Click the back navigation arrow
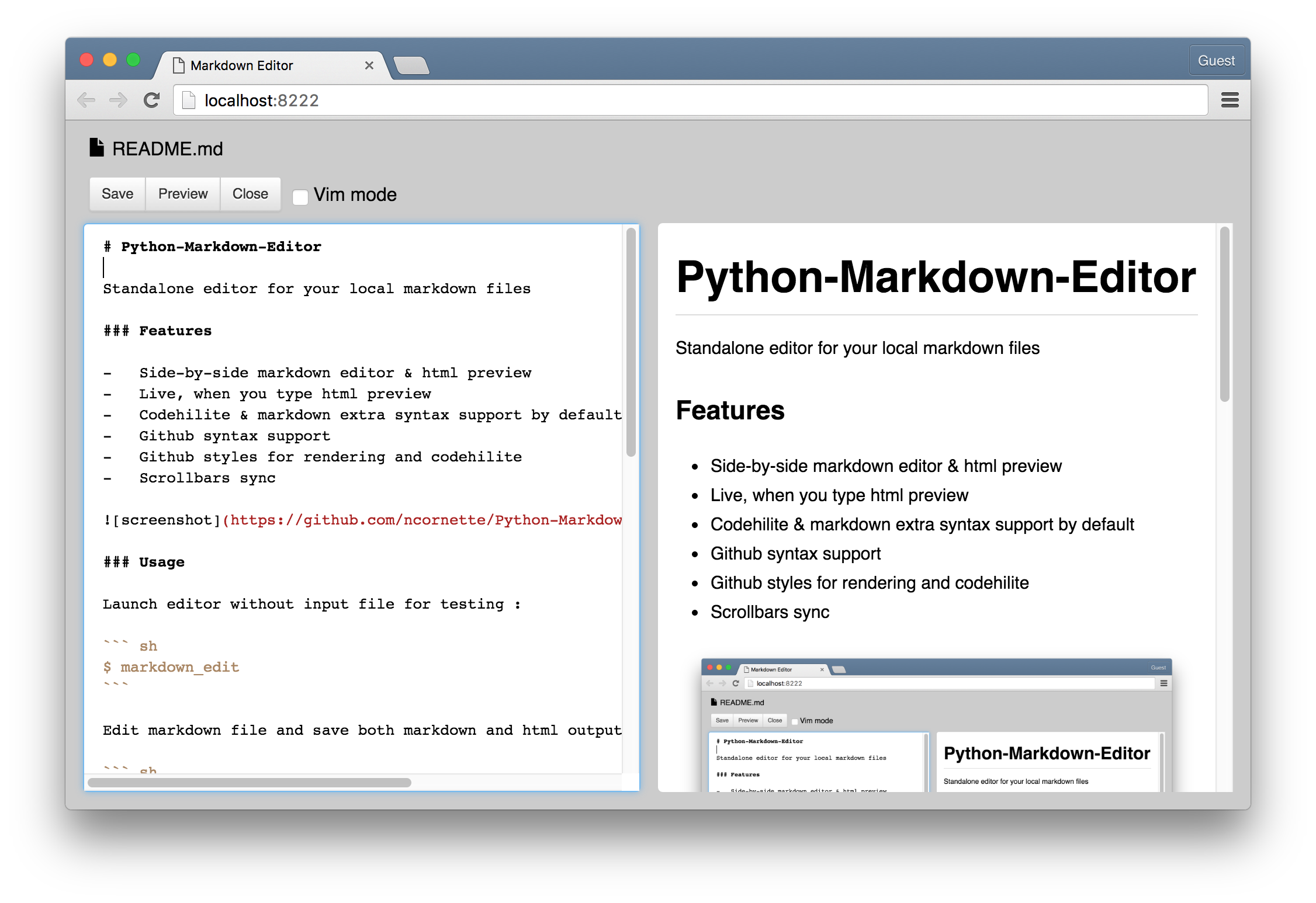 coord(87,100)
